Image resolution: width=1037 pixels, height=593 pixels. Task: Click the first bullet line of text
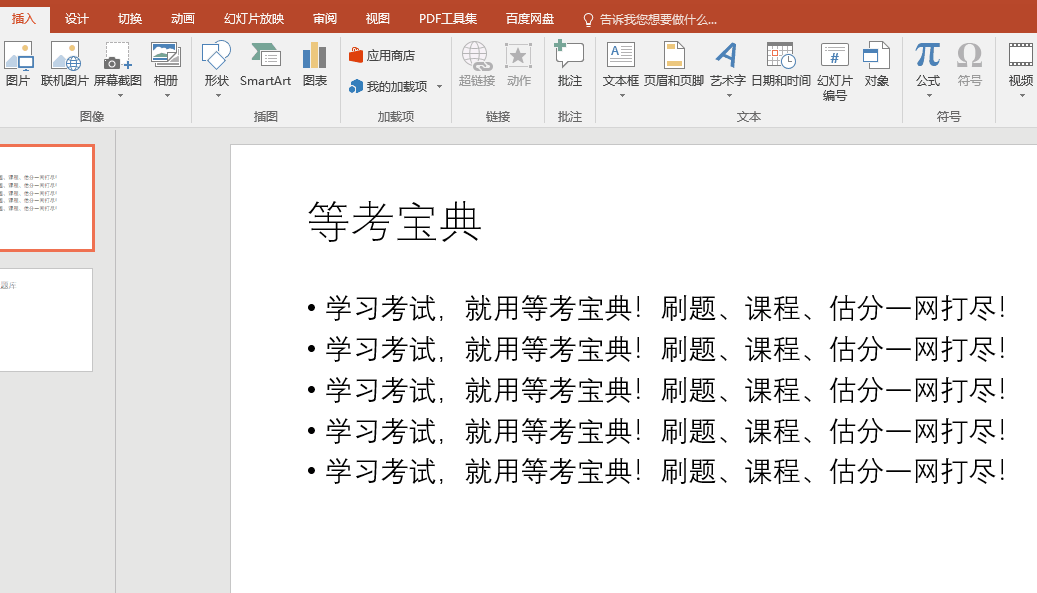click(x=665, y=309)
